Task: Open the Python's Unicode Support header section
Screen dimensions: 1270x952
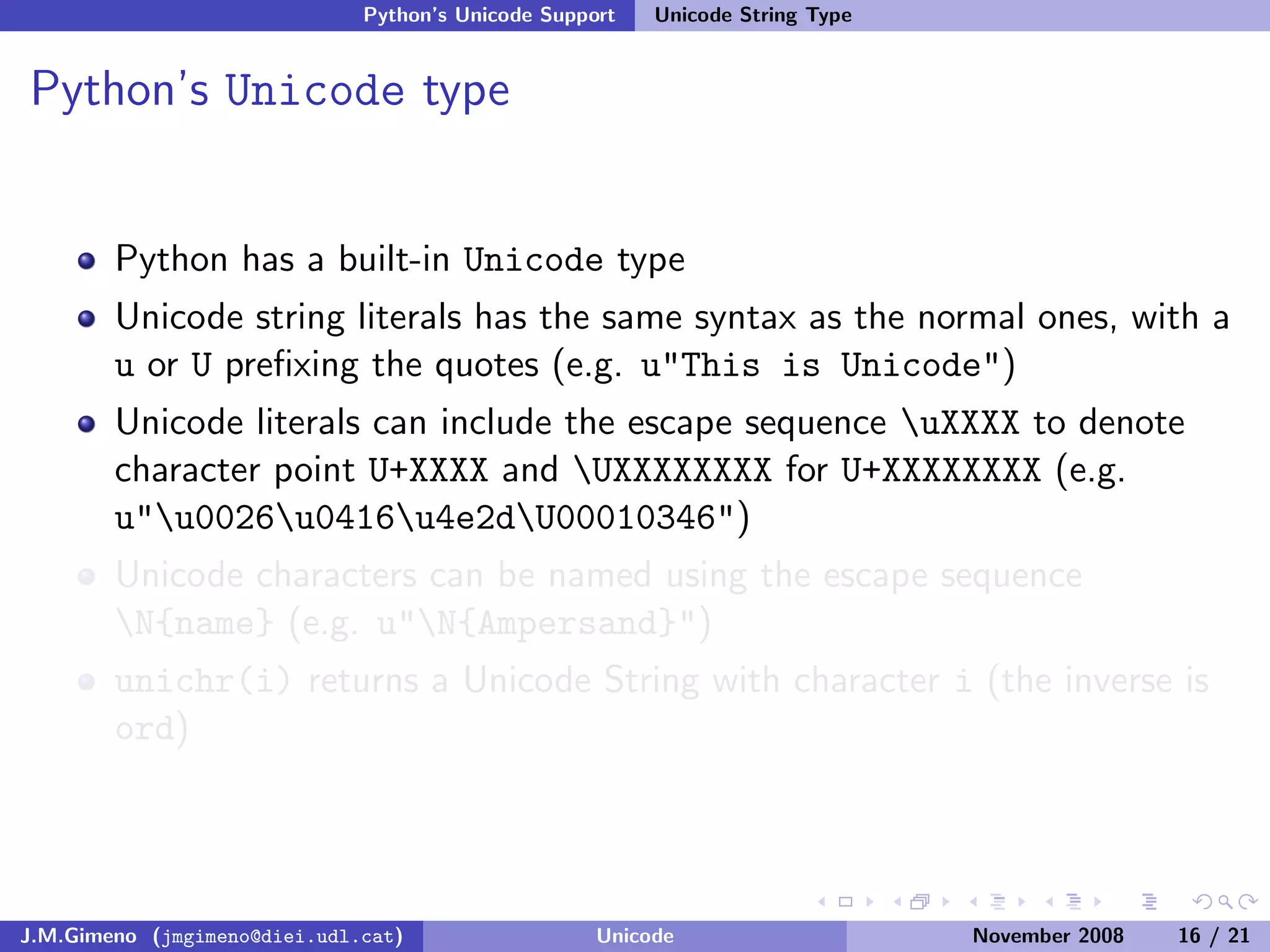Action: pyautogui.click(x=489, y=15)
